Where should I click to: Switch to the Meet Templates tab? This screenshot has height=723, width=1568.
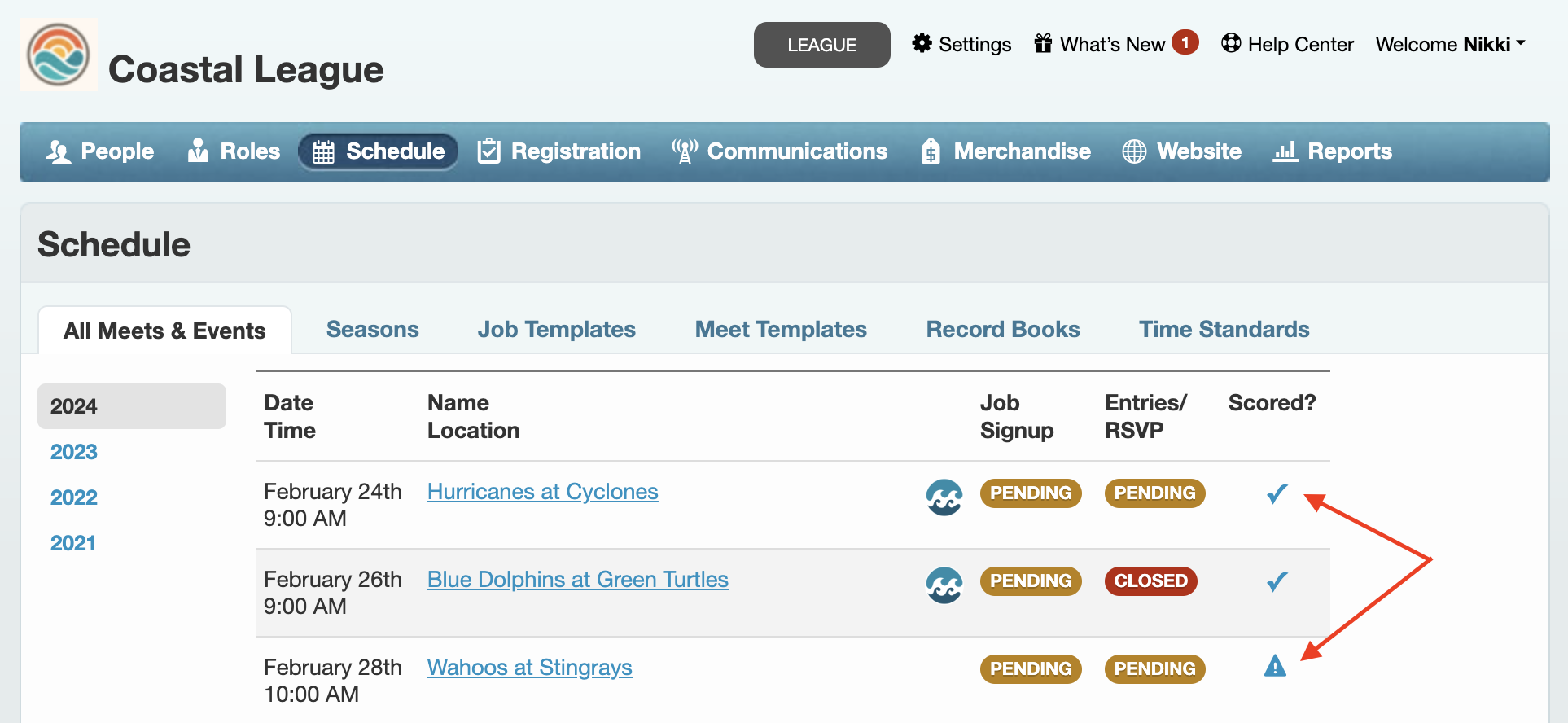pos(781,329)
